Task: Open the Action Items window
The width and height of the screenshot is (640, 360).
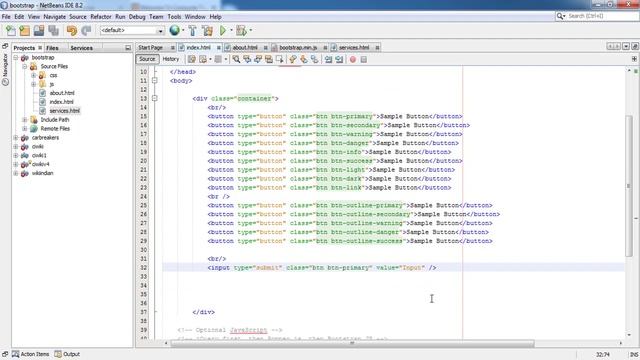Action: point(30,354)
